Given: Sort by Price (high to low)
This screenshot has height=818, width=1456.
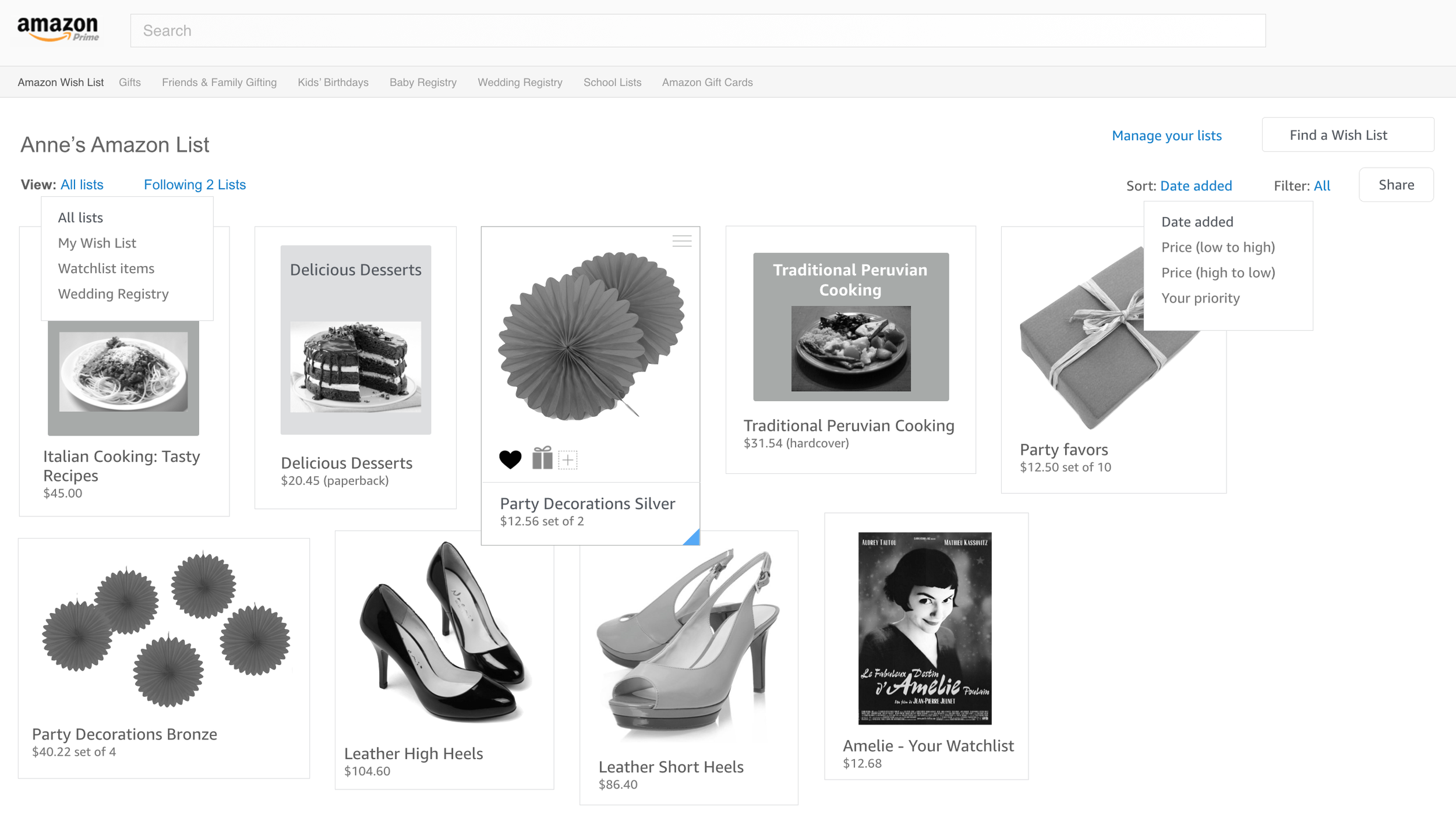Looking at the screenshot, I should coord(1218,273).
